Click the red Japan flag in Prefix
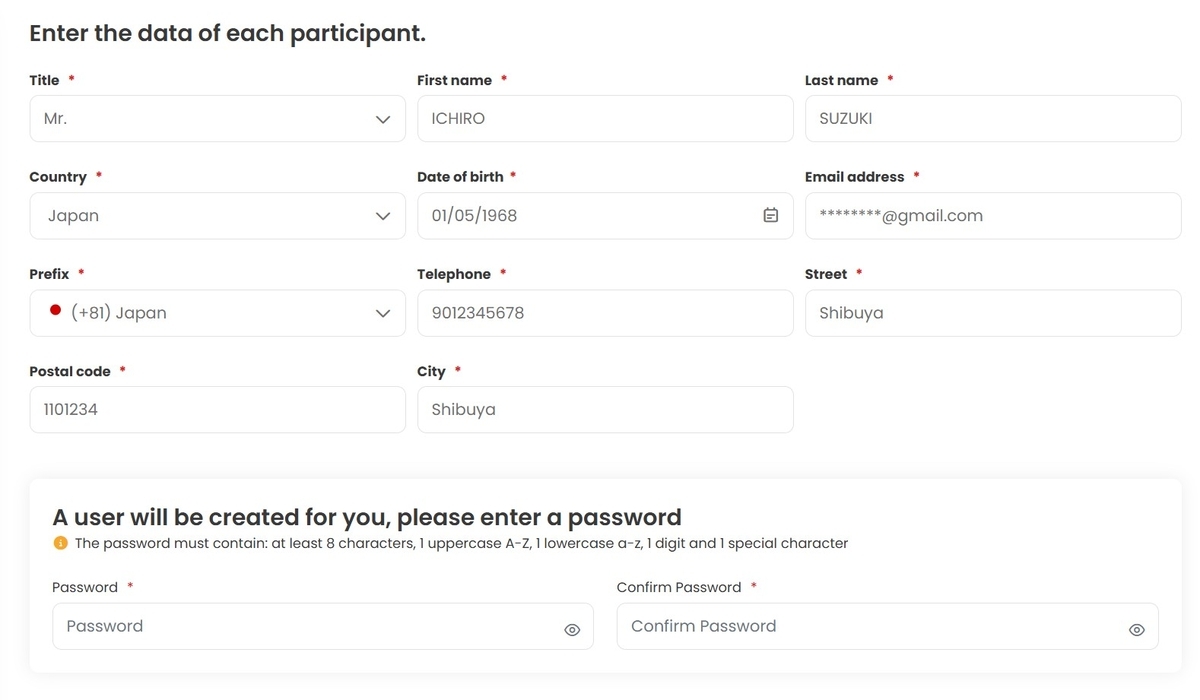 click(x=56, y=311)
